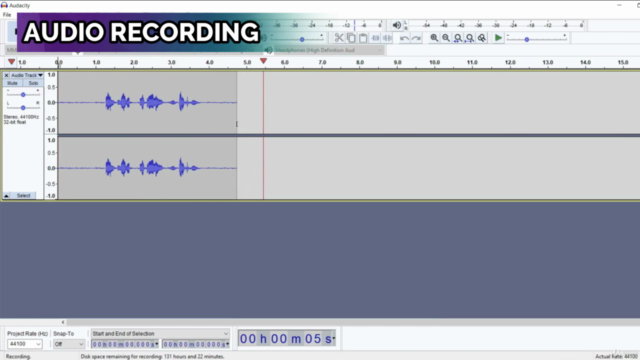
Task: Click the playback level meter
Action: (x=495, y=25)
